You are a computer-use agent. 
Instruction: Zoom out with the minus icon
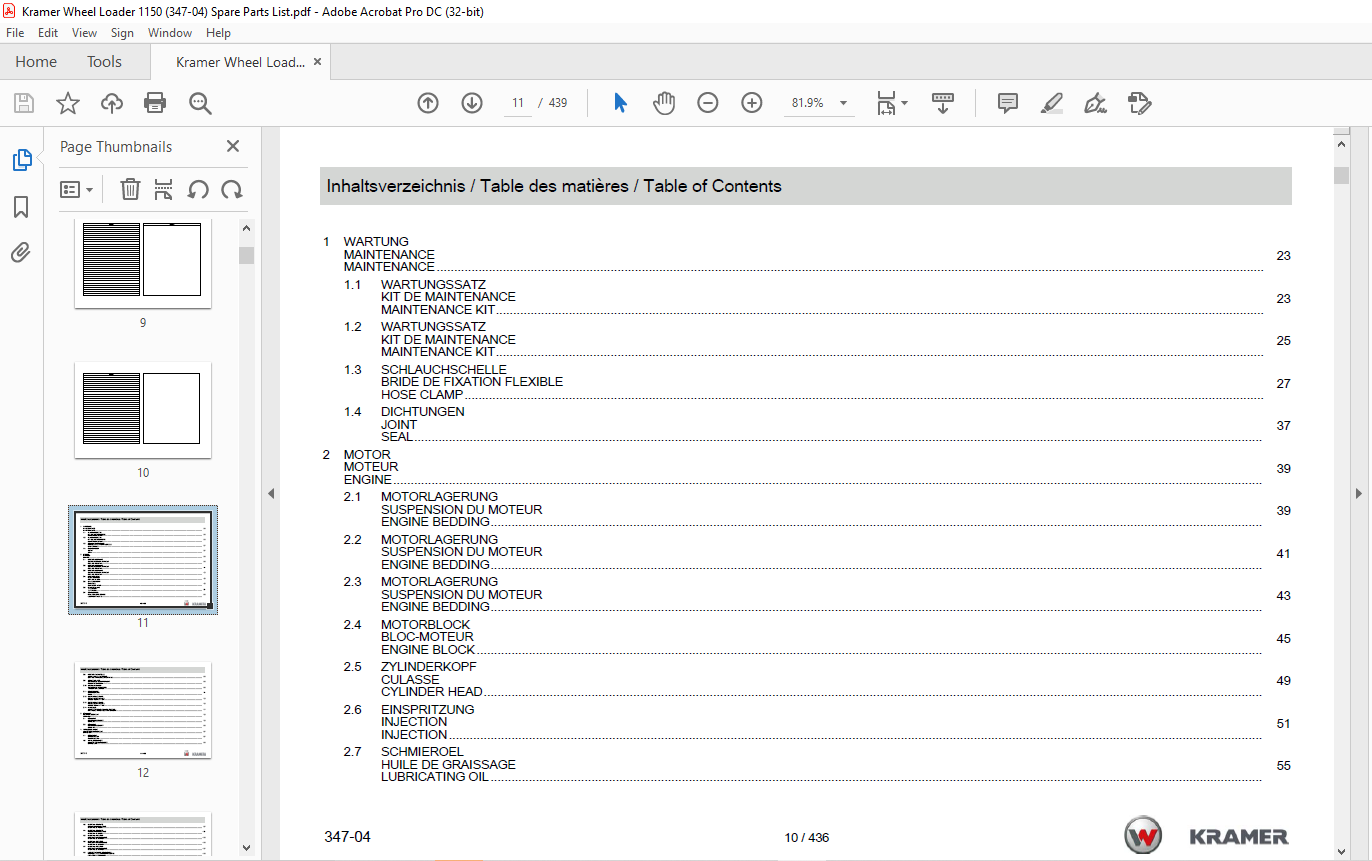pyautogui.click(x=708, y=103)
